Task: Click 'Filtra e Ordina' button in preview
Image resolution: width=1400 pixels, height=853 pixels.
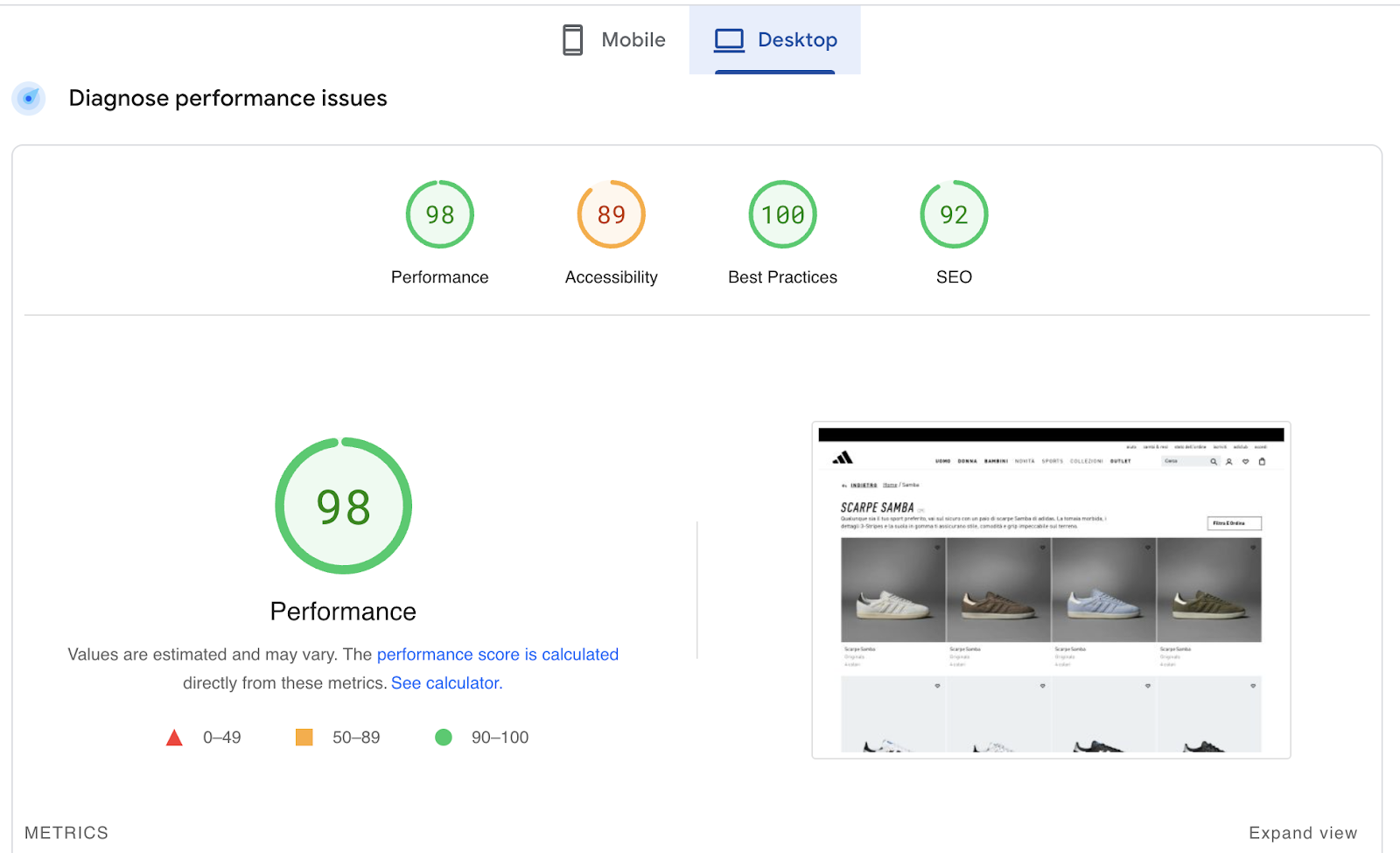Action: coord(1235,523)
